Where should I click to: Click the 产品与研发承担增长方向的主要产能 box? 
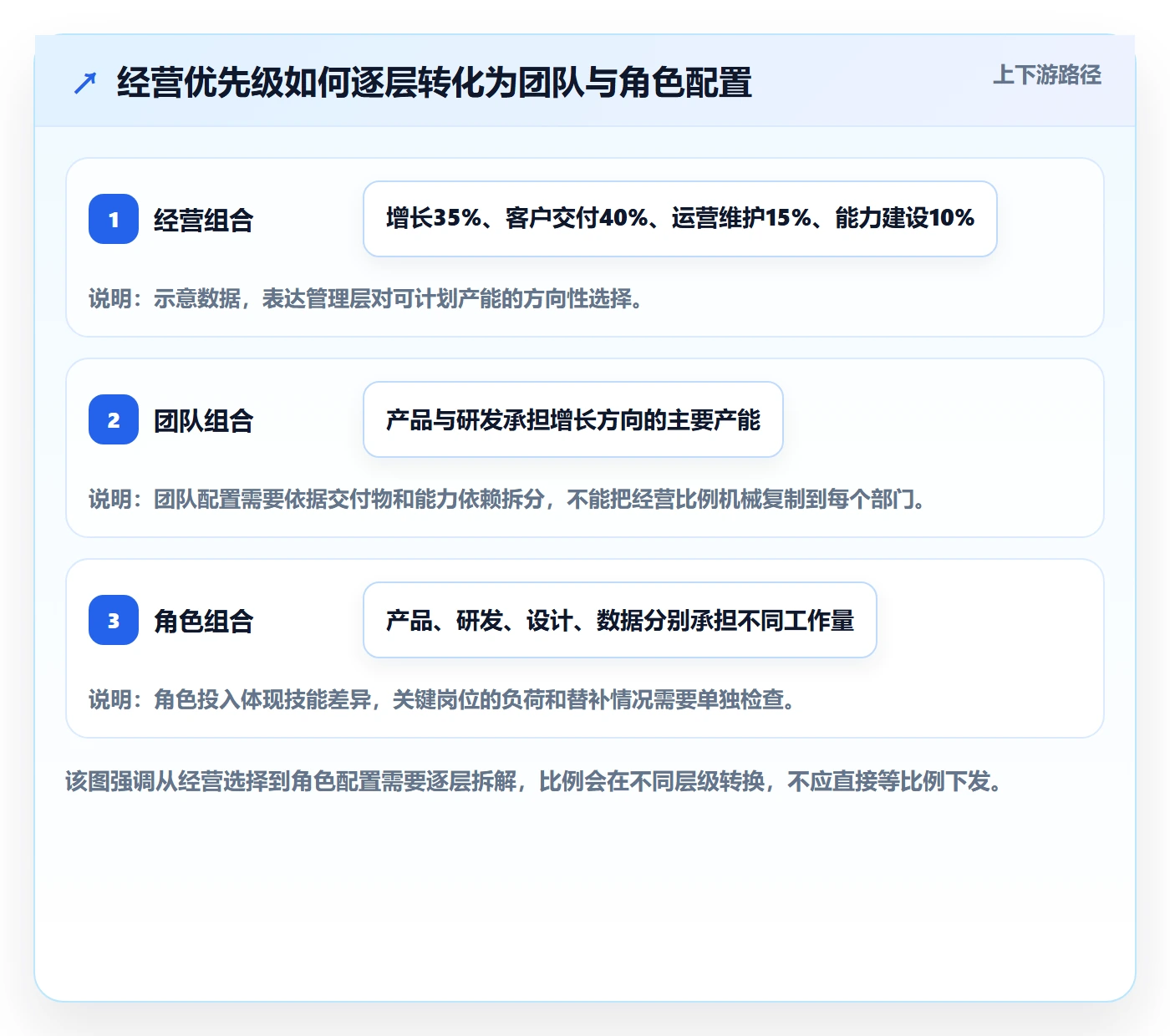(x=573, y=419)
